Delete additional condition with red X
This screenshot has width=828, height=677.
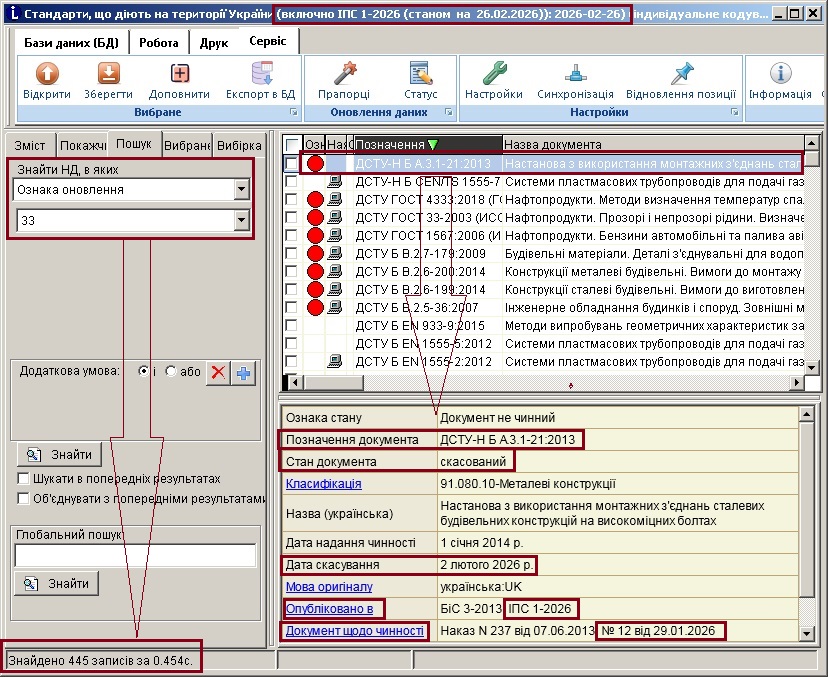click(x=217, y=373)
